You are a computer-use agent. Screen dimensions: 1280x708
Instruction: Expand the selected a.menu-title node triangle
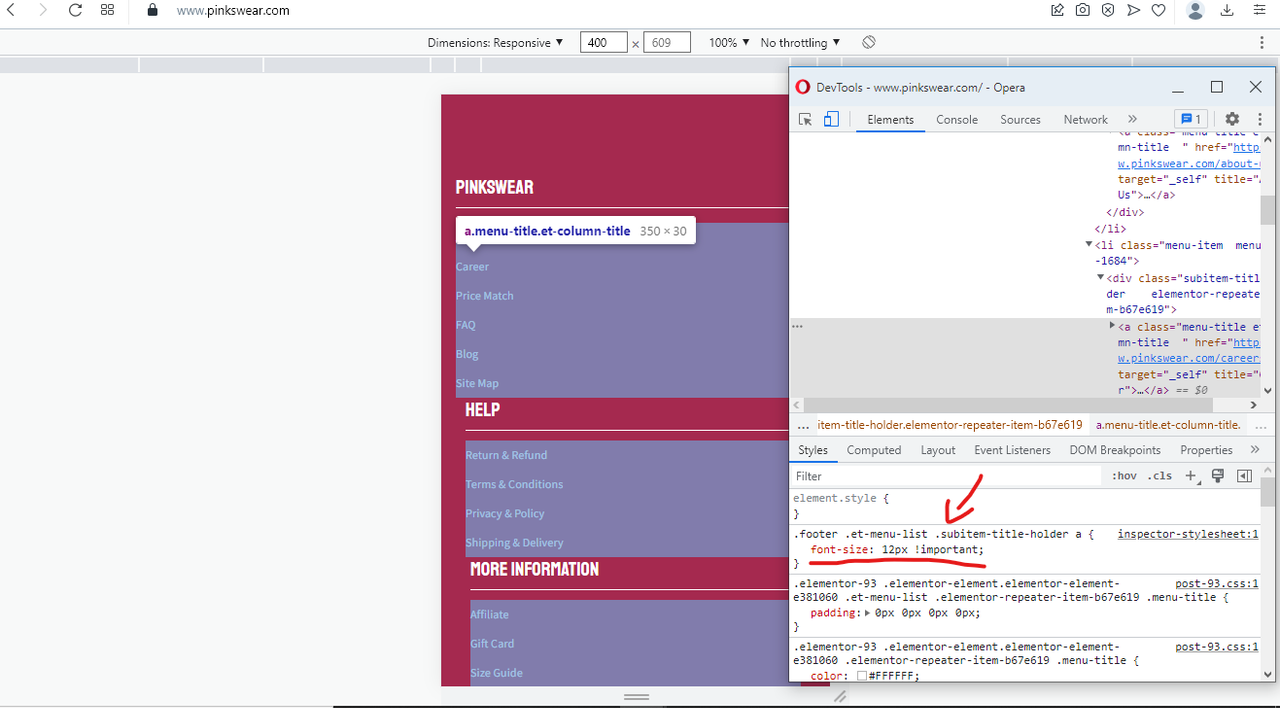[1112, 326]
